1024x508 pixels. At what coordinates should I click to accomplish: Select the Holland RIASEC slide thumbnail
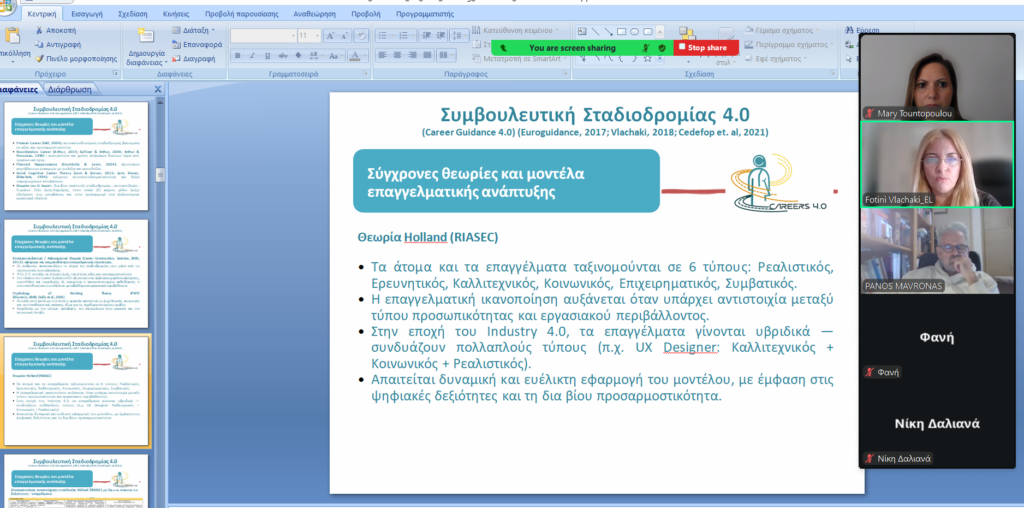[76, 390]
